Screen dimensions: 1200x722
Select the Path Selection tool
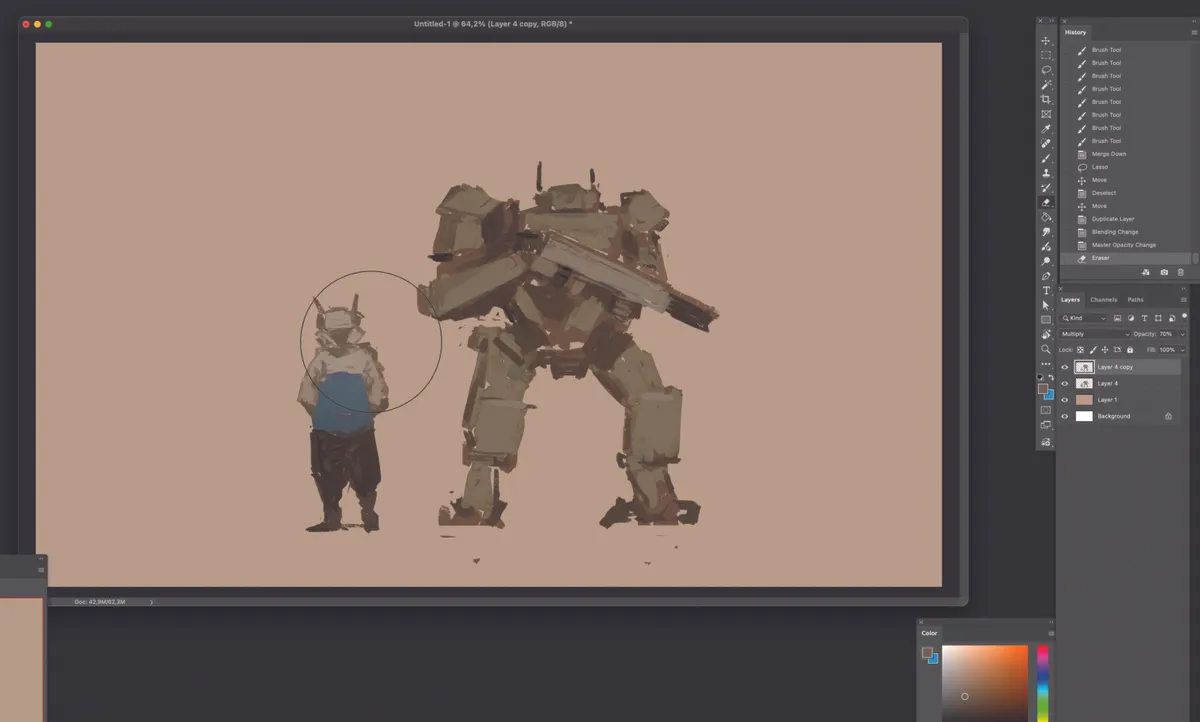(x=1046, y=305)
